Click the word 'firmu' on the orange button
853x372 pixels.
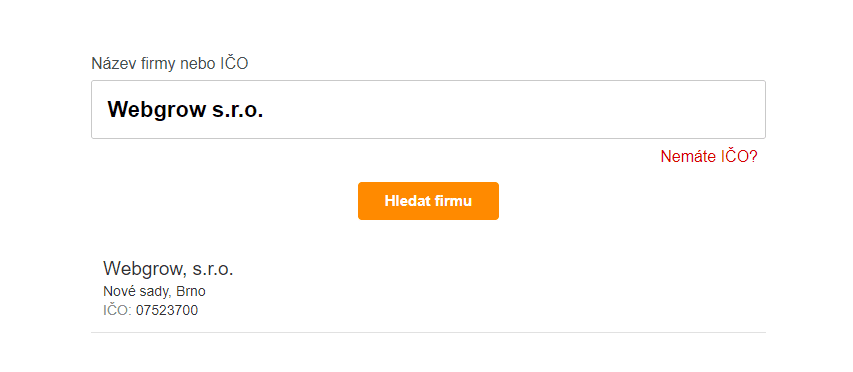pos(454,201)
